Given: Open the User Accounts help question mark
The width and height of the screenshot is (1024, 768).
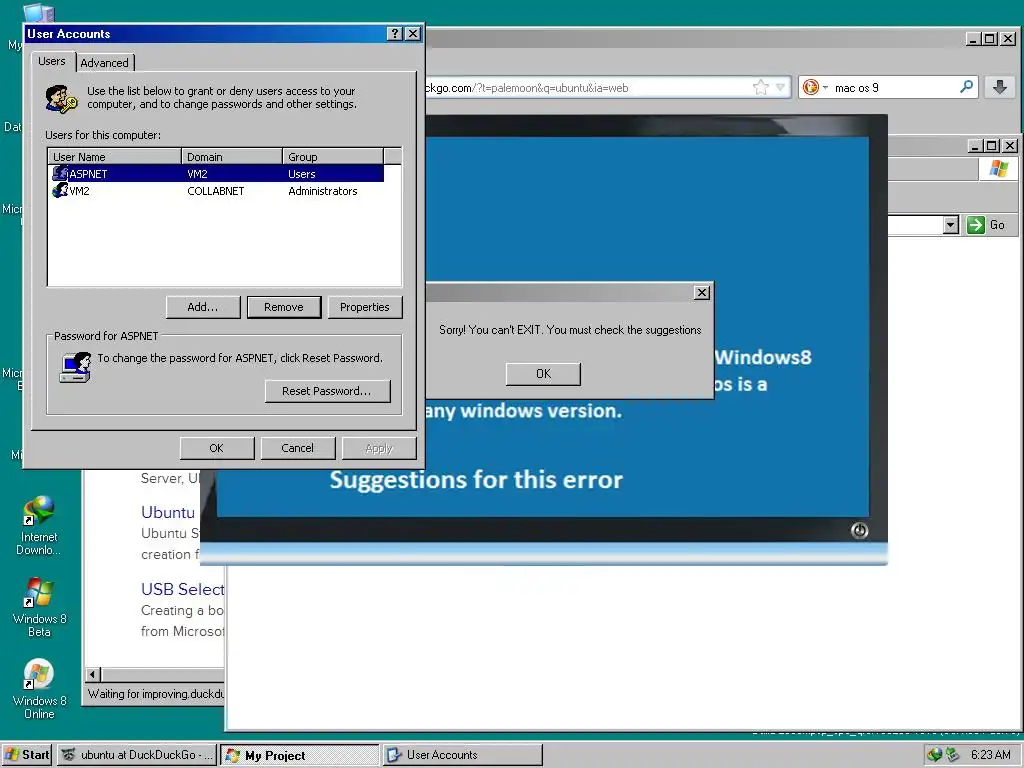Looking at the screenshot, I should coord(394,34).
